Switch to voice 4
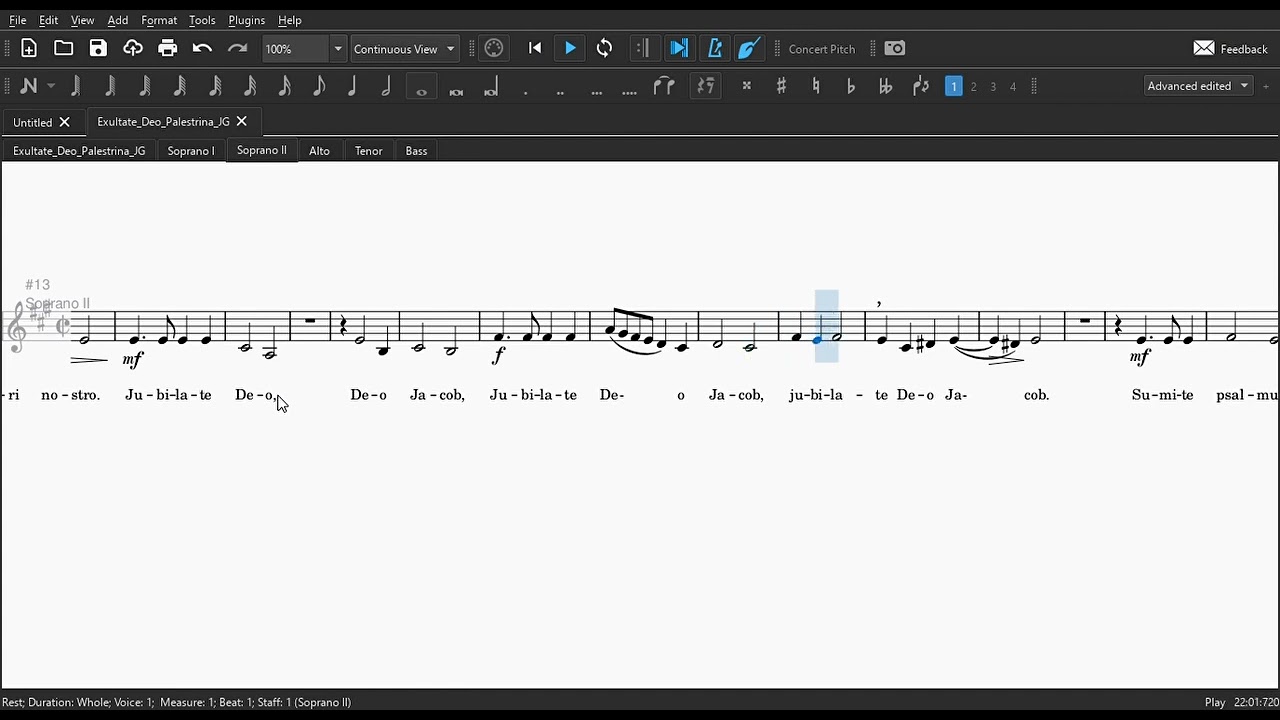Image resolution: width=1280 pixels, height=720 pixels. click(x=1012, y=87)
